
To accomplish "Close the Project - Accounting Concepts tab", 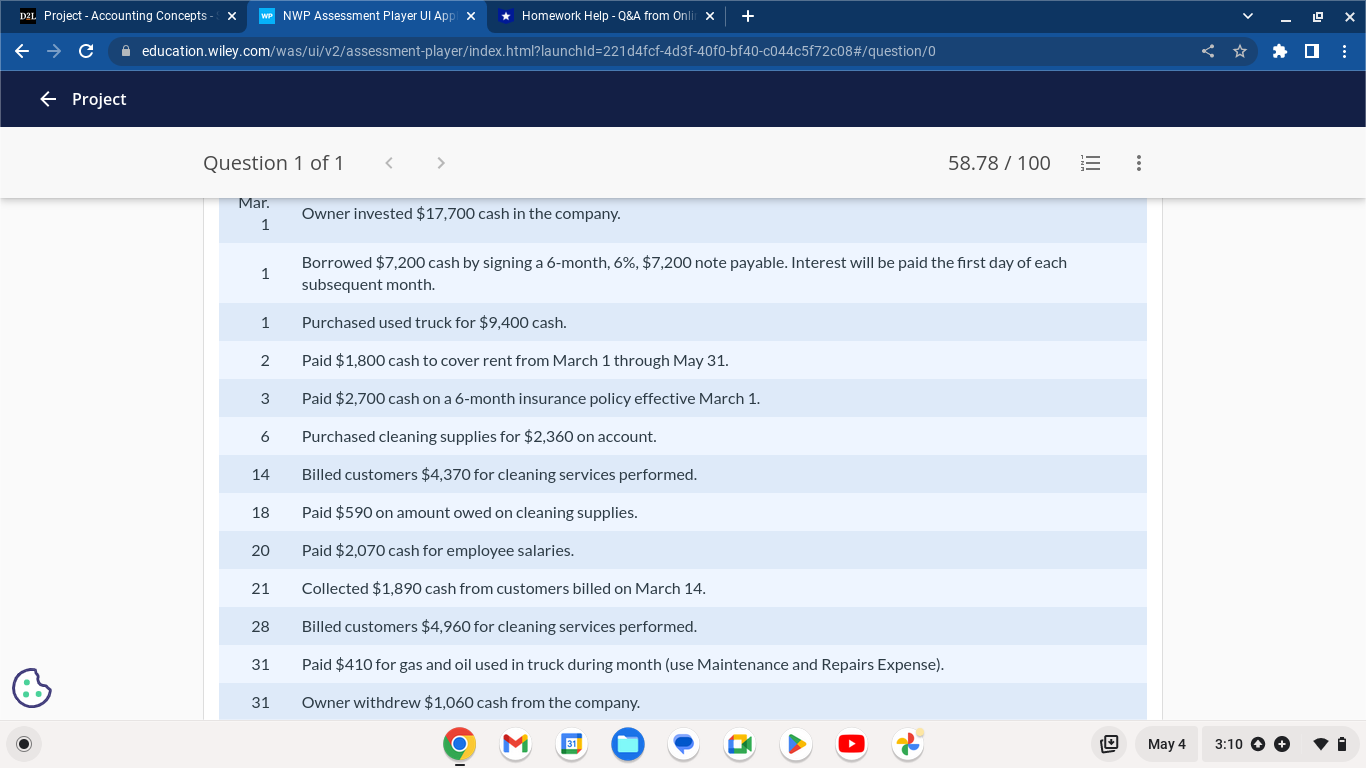I will pyautogui.click(x=232, y=16).
